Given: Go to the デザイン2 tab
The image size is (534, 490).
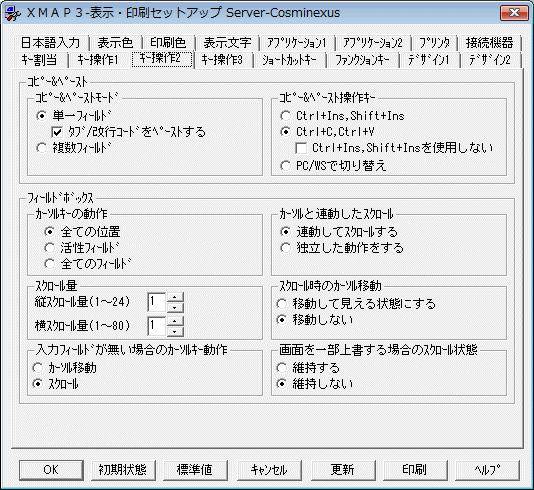Looking at the screenshot, I should coord(490,60).
